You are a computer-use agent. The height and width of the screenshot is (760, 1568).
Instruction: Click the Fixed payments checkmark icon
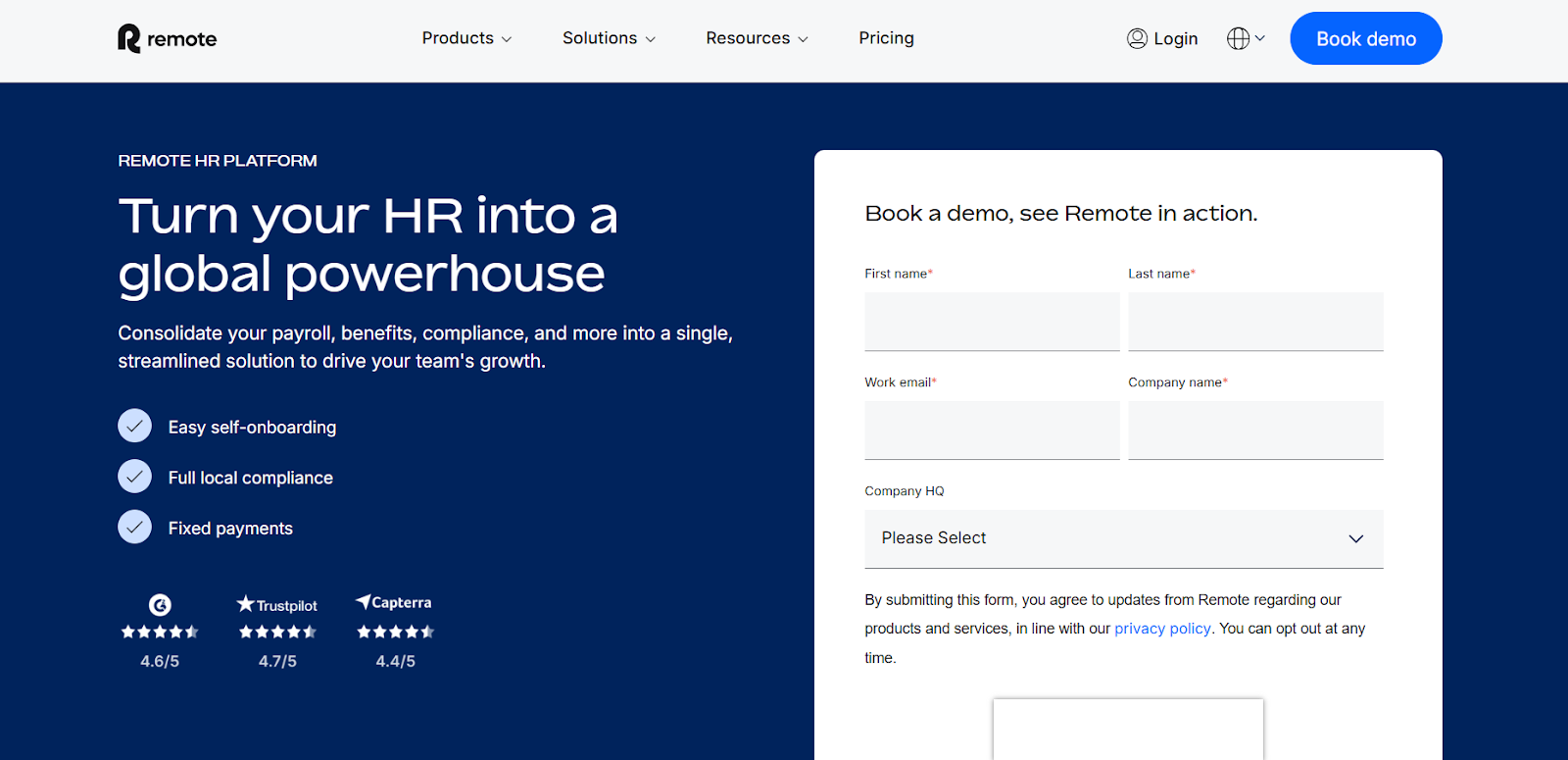[135, 527]
